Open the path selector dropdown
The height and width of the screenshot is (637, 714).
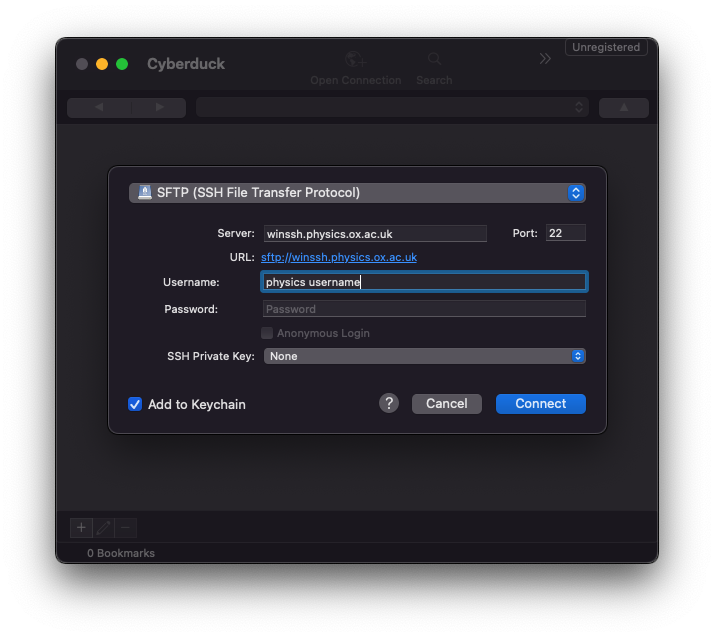(392, 107)
